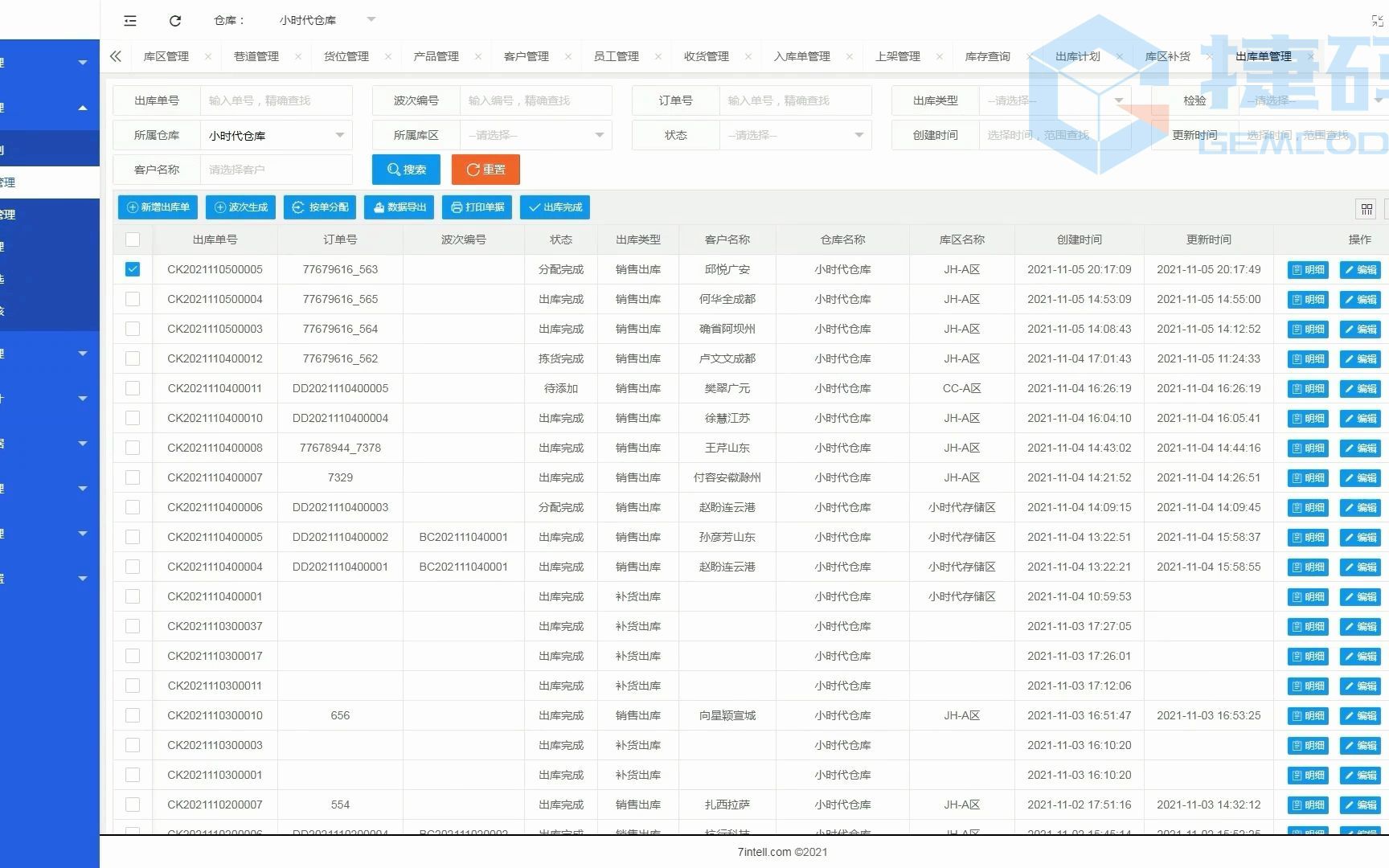
Task: Click the column settings grid icon above the table
Action: coord(1367,208)
